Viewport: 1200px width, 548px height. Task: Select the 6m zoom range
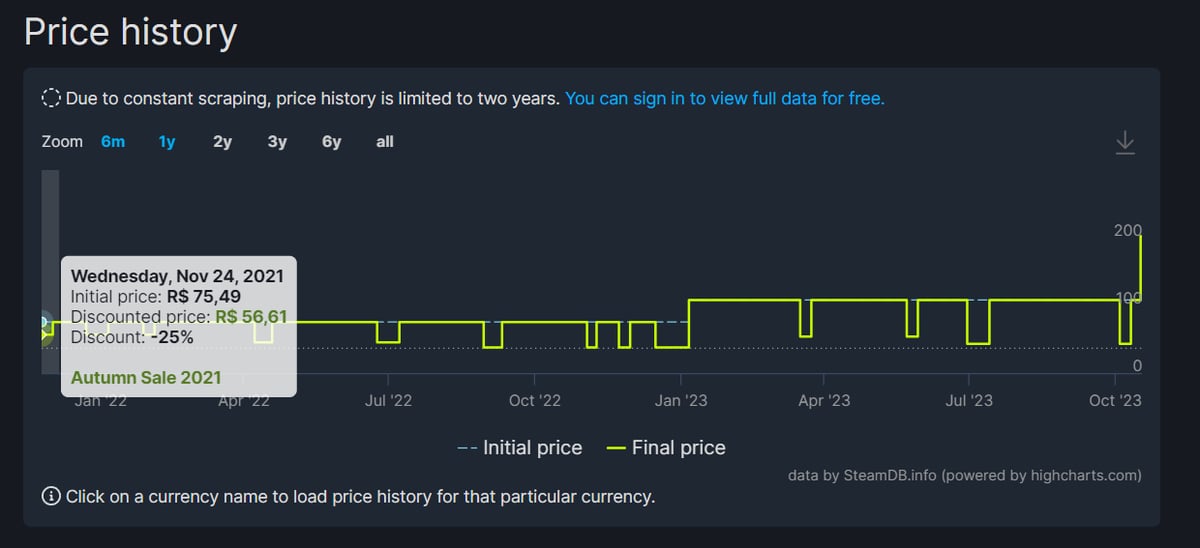point(113,142)
